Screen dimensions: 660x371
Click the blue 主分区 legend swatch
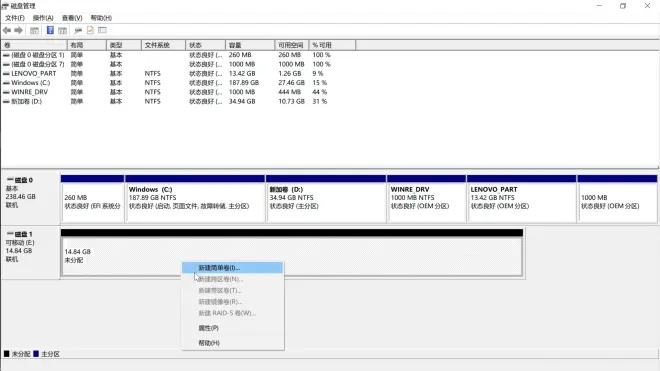(36, 354)
